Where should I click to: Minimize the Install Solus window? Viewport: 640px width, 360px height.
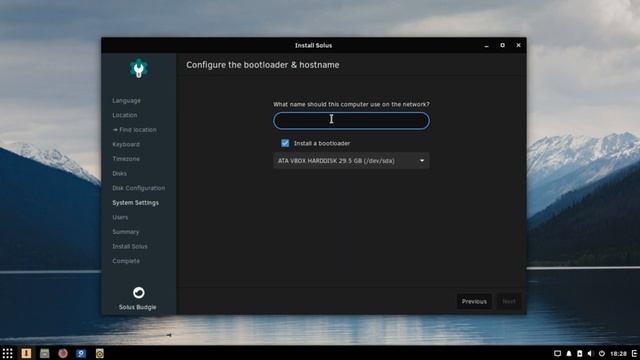coord(486,46)
